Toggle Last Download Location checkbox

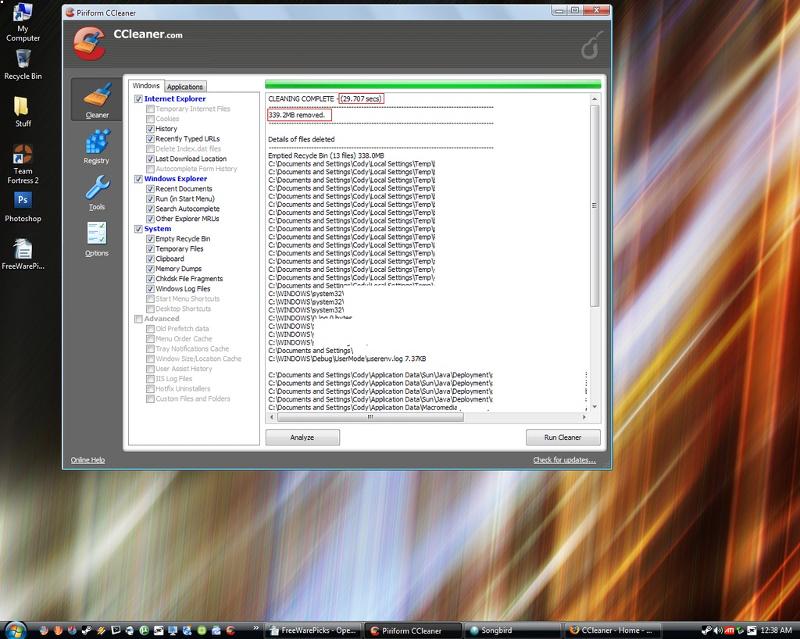point(150,159)
